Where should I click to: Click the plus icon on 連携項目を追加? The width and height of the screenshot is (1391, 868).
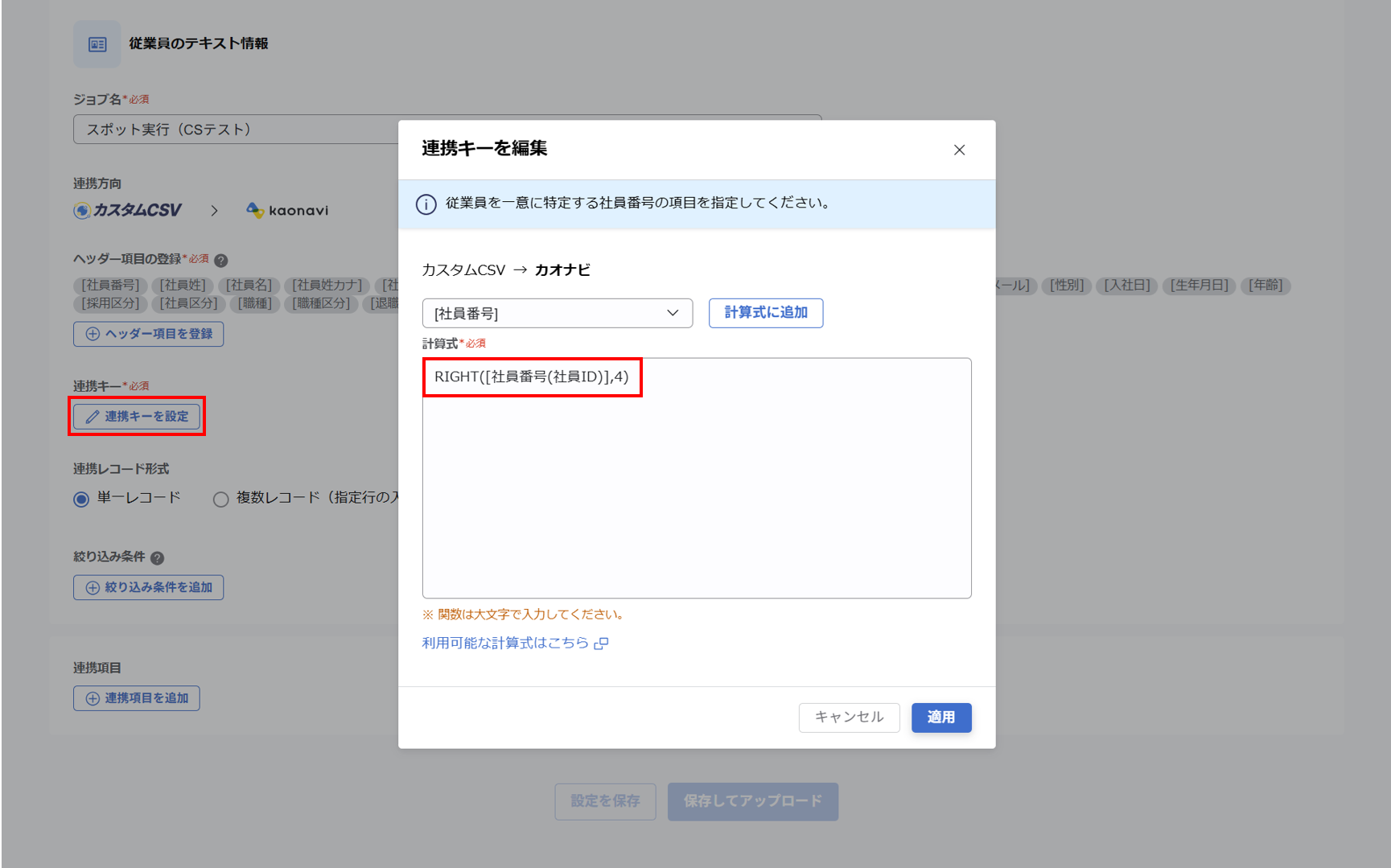92,698
